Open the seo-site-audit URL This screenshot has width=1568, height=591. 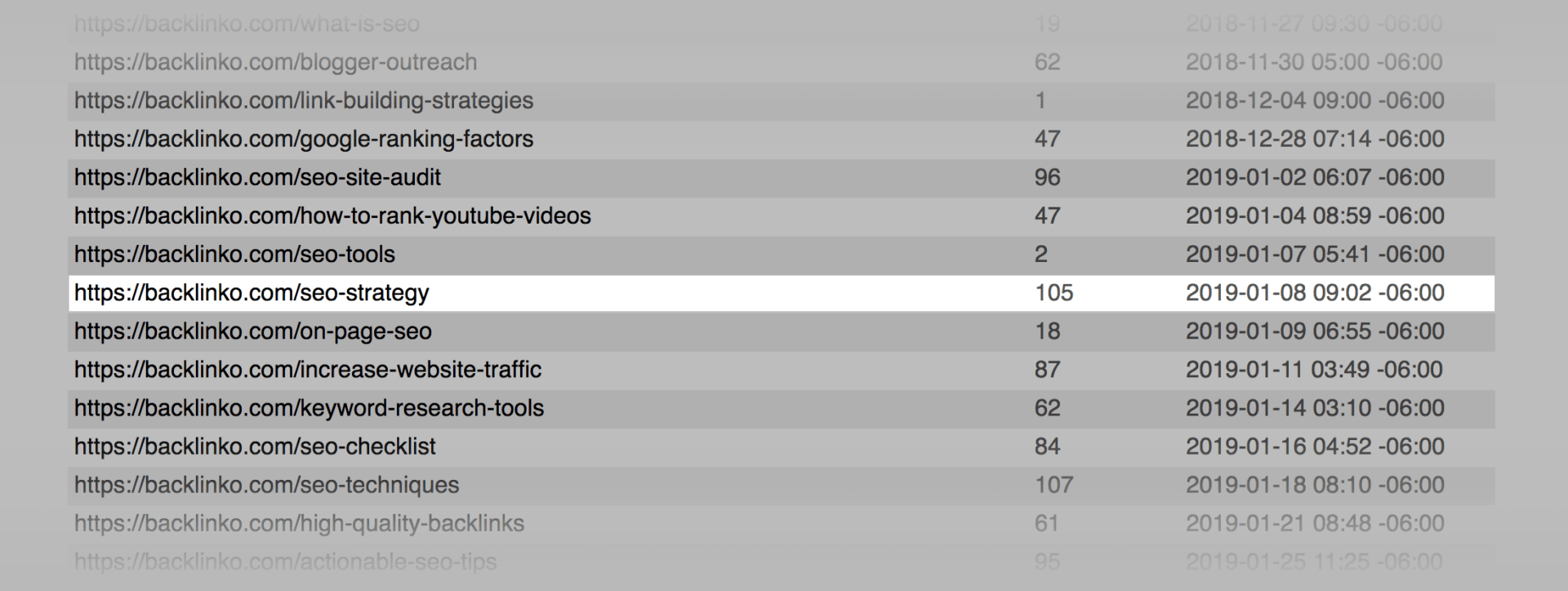(x=257, y=178)
